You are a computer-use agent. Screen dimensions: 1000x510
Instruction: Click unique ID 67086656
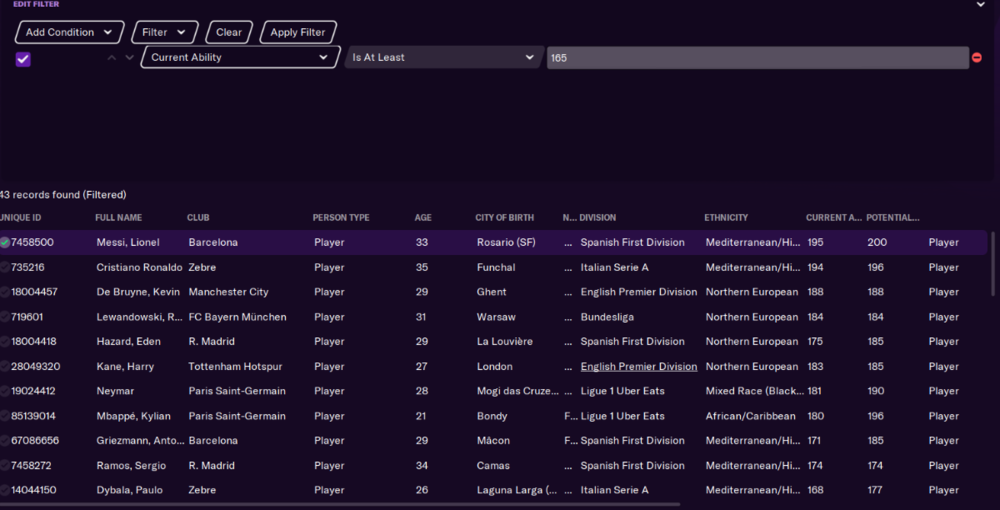[34, 441]
